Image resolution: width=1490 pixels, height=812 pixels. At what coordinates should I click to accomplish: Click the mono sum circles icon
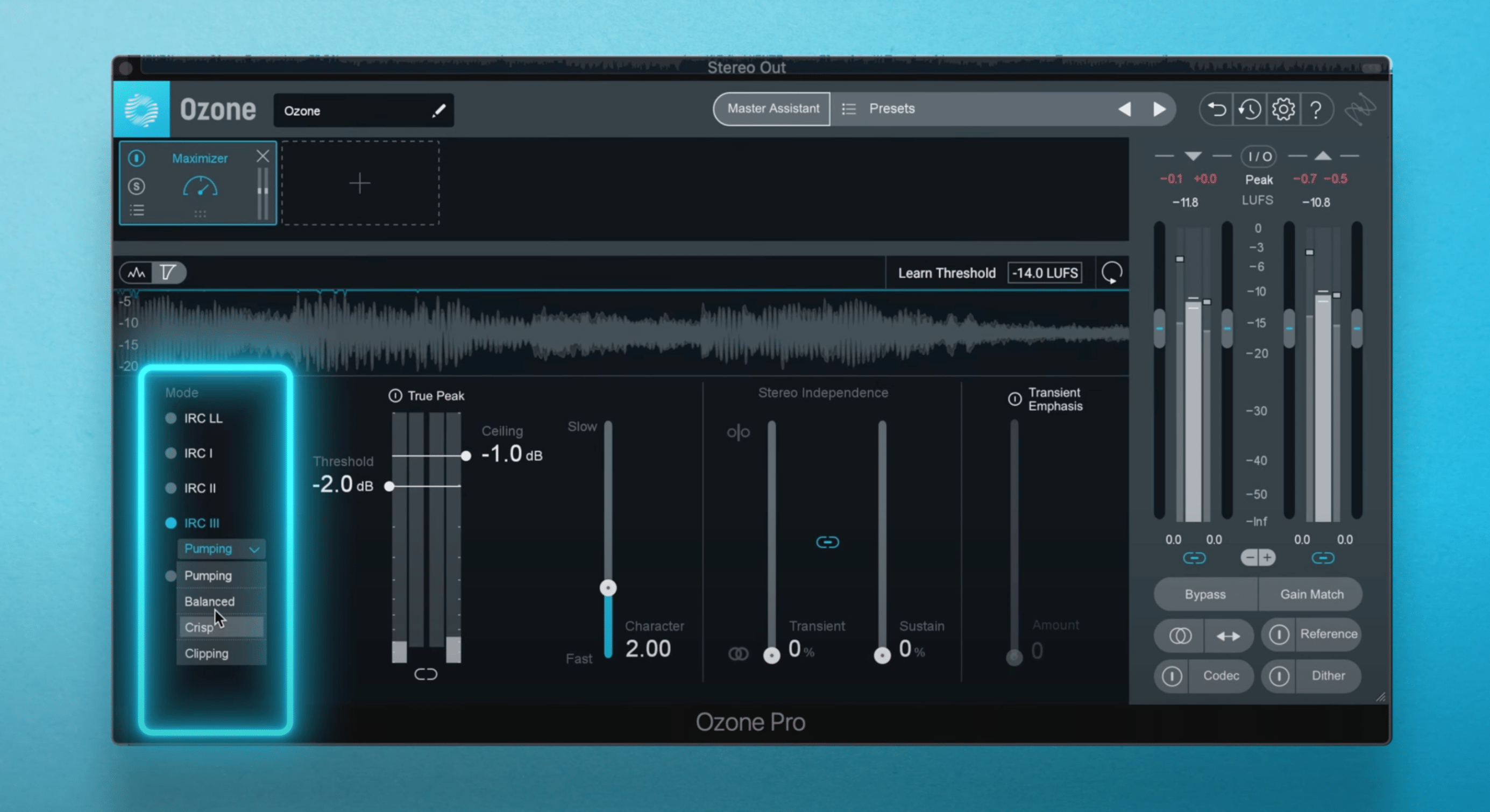(1180, 636)
